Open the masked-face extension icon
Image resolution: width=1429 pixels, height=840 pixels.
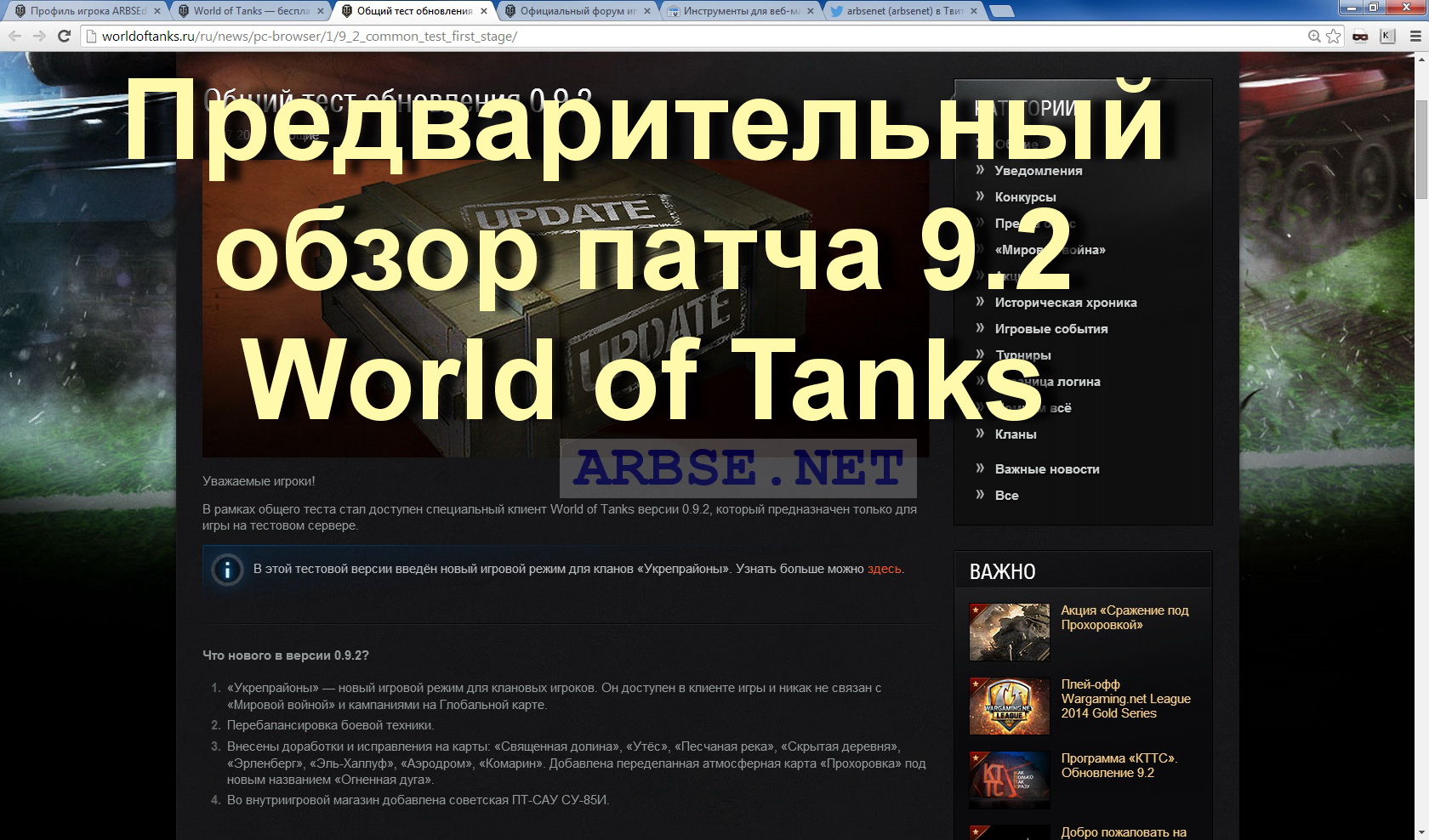[x=1360, y=36]
